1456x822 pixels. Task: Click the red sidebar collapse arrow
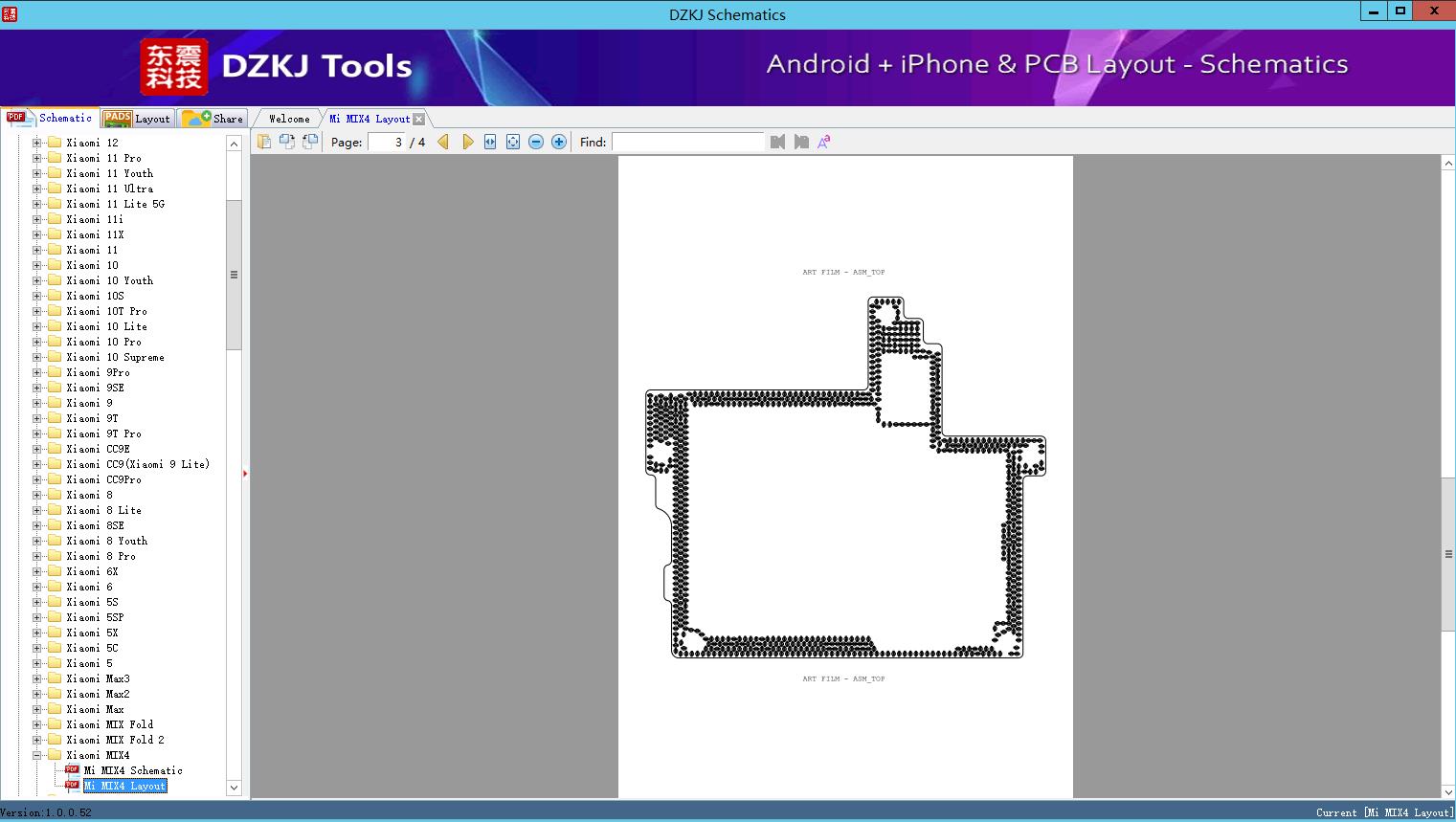245,474
